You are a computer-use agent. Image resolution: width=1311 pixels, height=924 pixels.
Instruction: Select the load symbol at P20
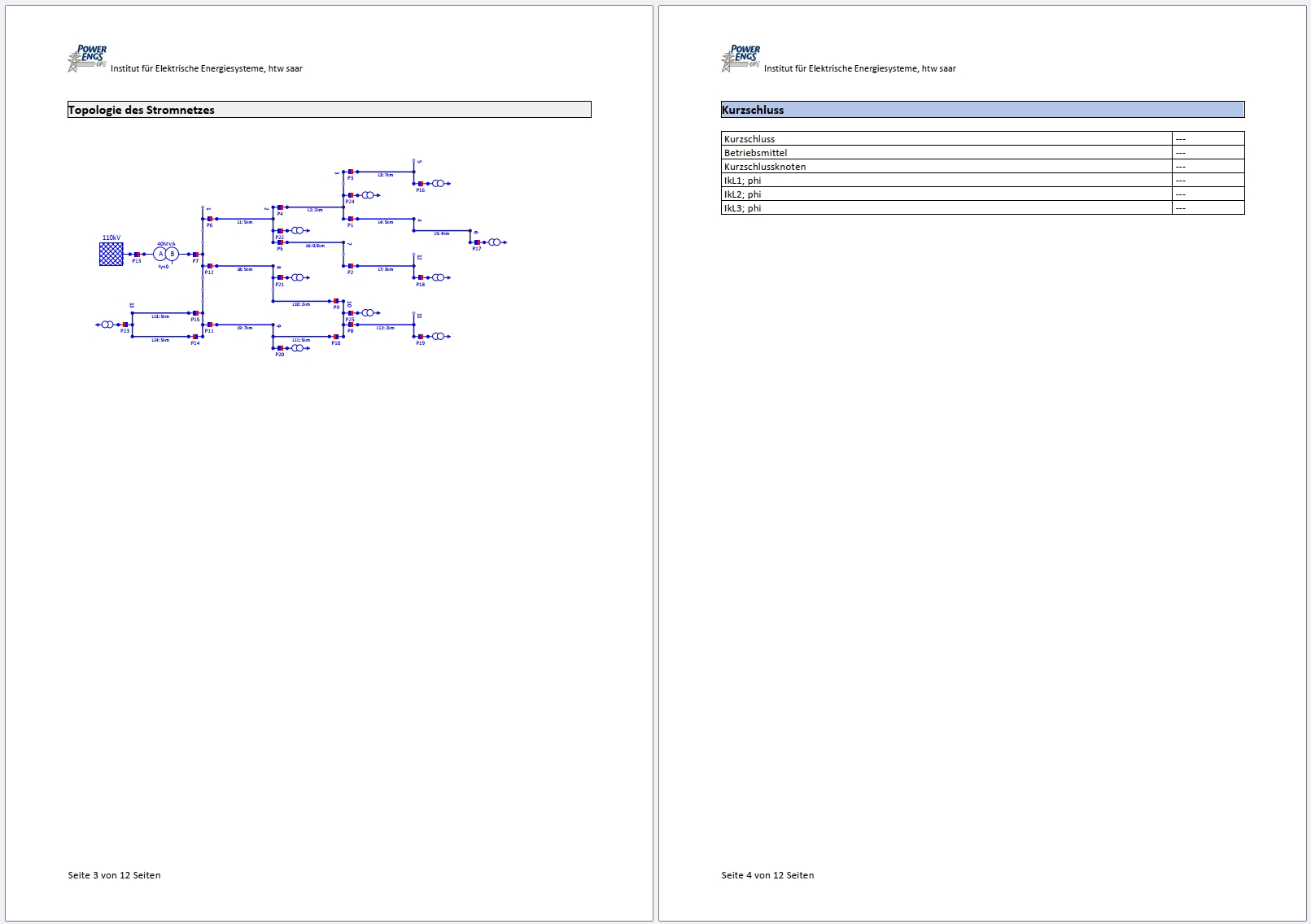tap(298, 348)
